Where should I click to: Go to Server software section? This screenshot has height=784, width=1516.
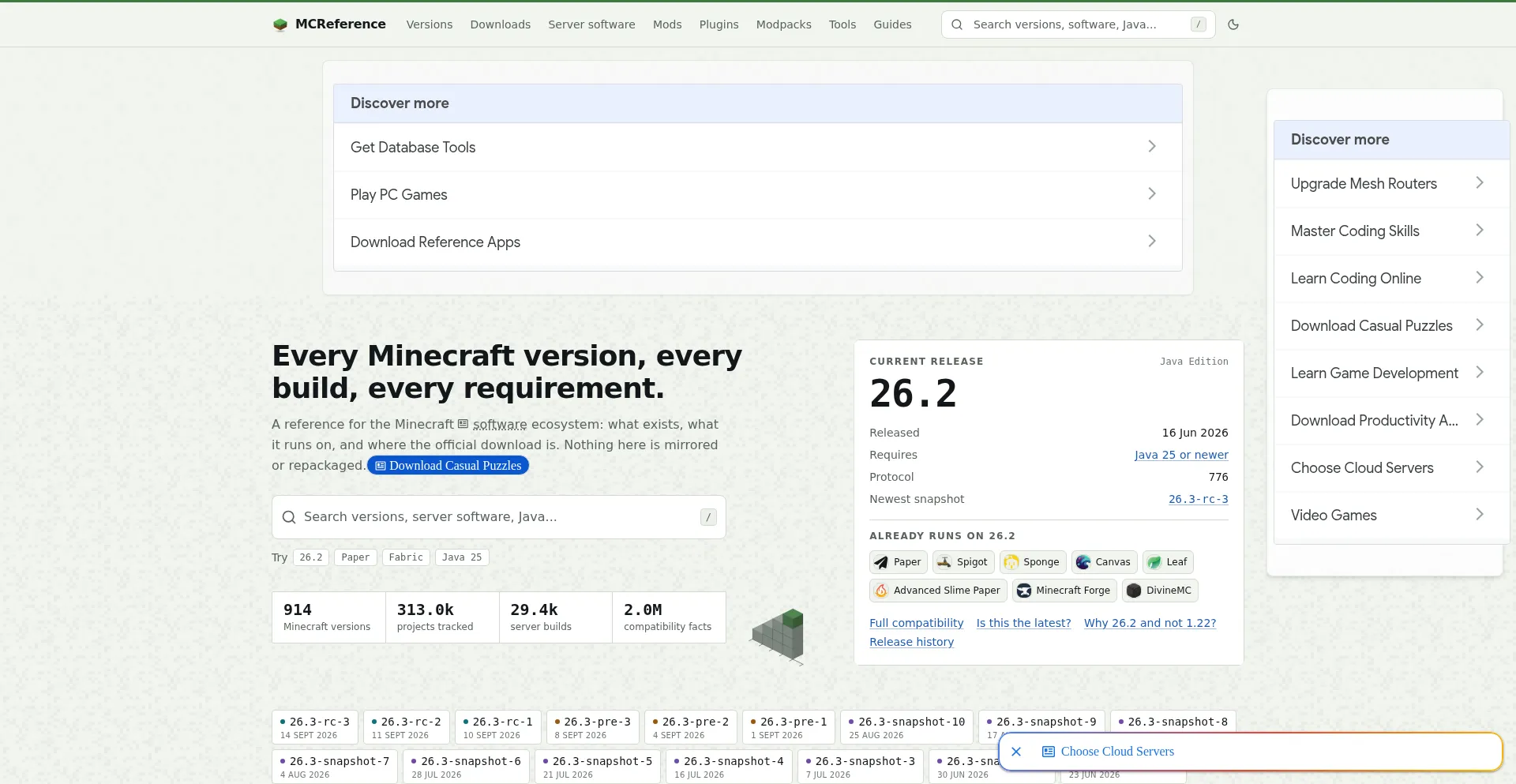[x=591, y=24]
